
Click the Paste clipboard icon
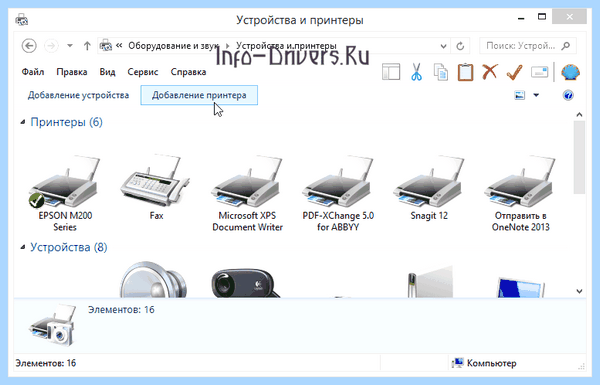click(x=465, y=72)
